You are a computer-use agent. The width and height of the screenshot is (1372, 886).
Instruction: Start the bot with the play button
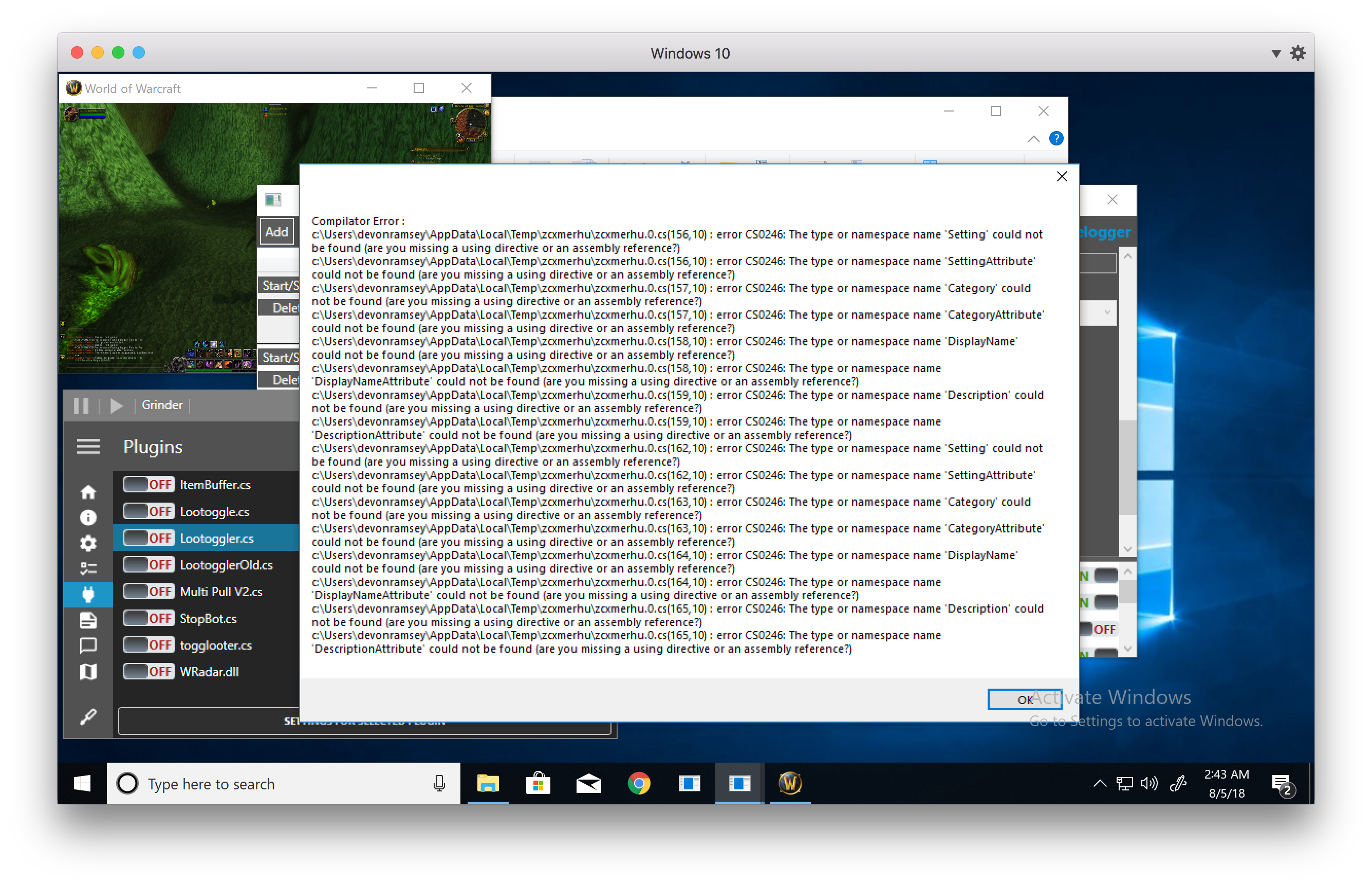coord(116,405)
